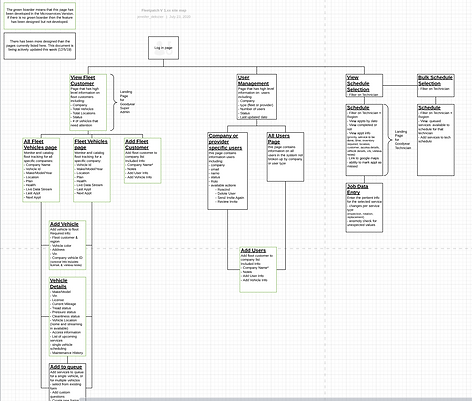Click the 'Vehicle Details' heading
This screenshot has width=472, height=401.
point(58,283)
